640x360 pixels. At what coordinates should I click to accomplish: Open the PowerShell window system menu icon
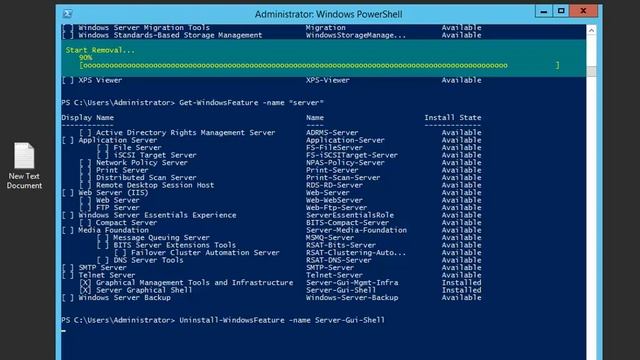[68, 14]
